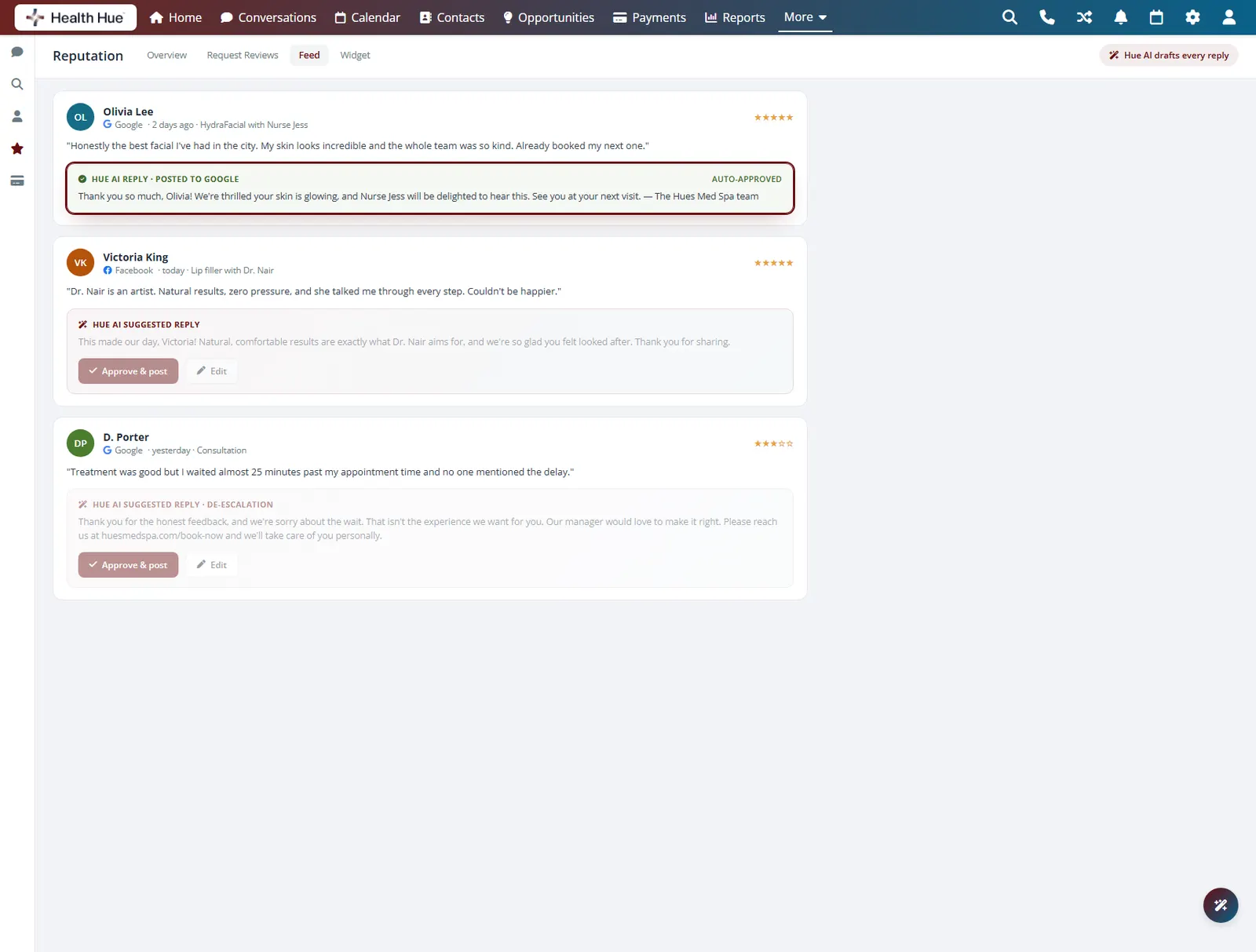Open the calendar icon in top-right header
The height and width of the screenshot is (952, 1256).
1156,17
